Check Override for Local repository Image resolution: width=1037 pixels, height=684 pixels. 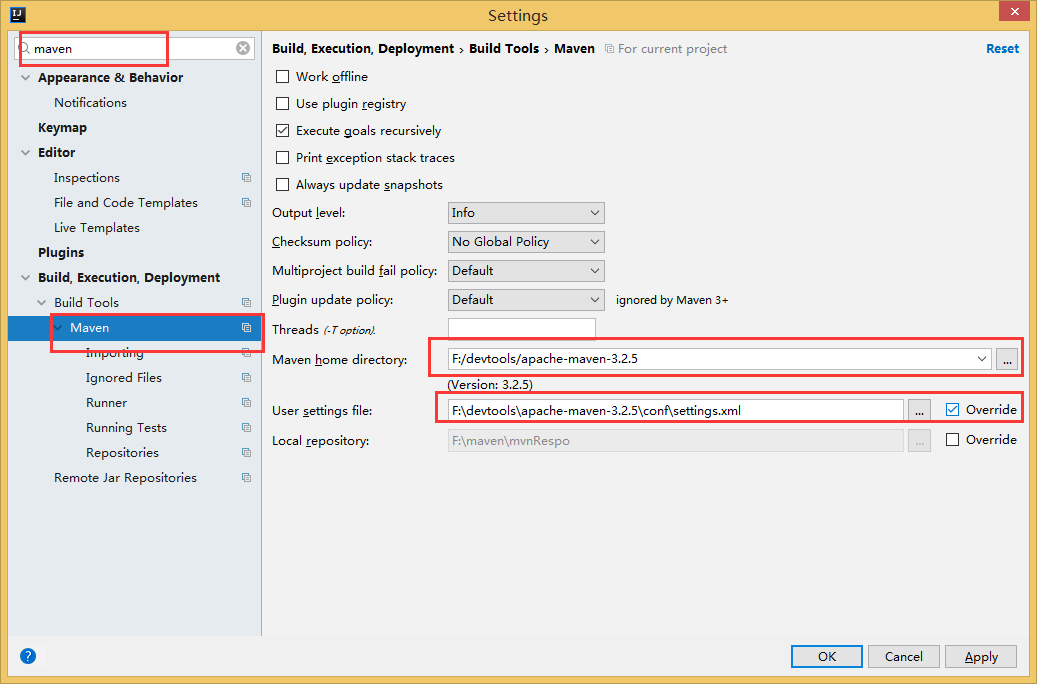pos(952,440)
